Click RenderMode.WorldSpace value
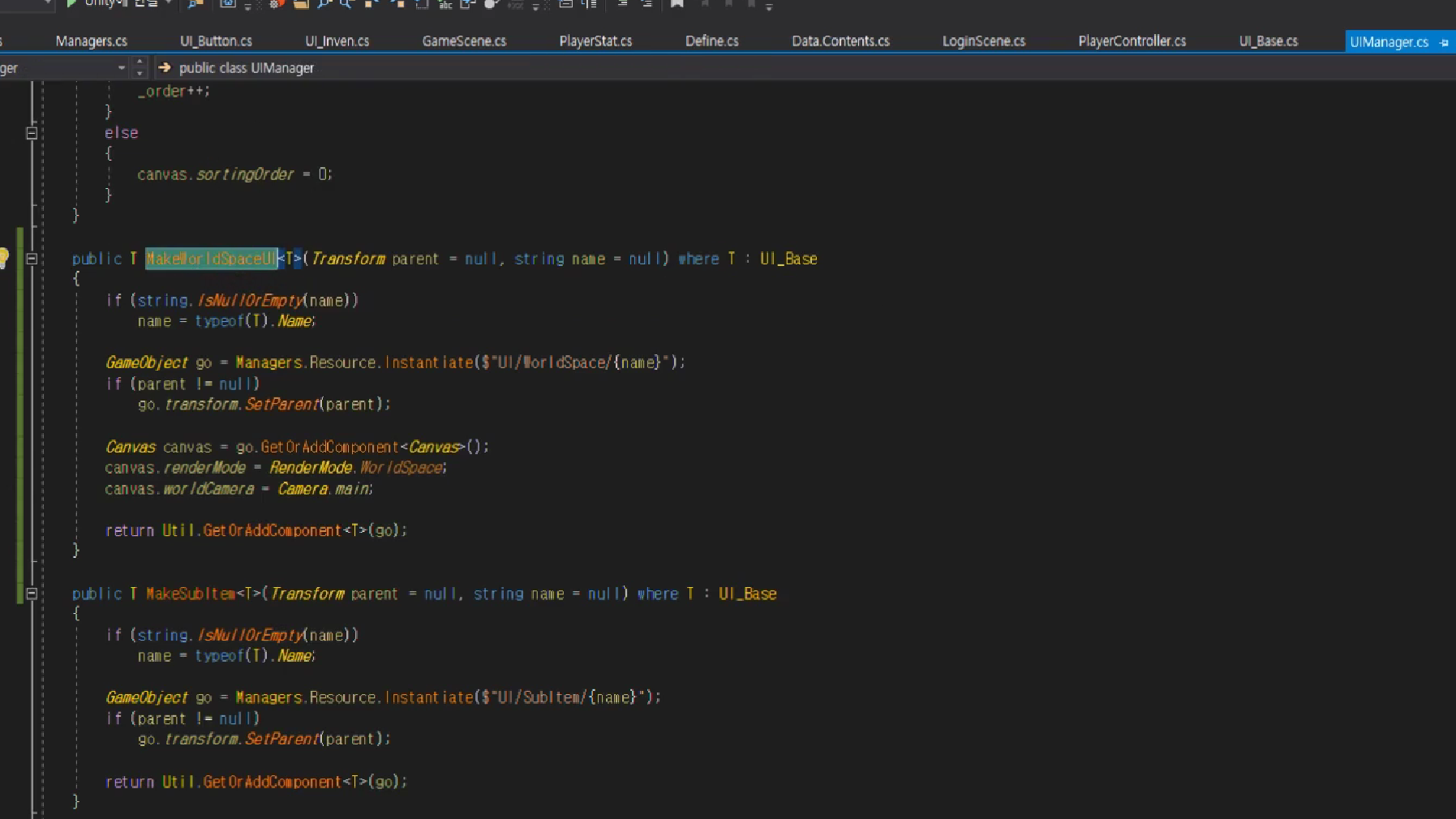Viewport: 1456px width, 819px height. [x=357, y=468]
